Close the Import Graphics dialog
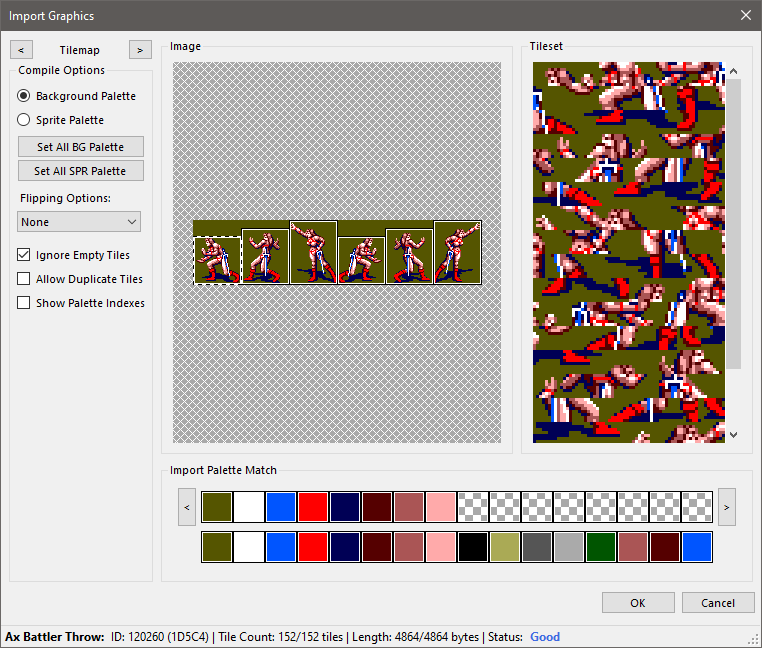The height and width of the screenshot is (648, 762). coord(745,16)
